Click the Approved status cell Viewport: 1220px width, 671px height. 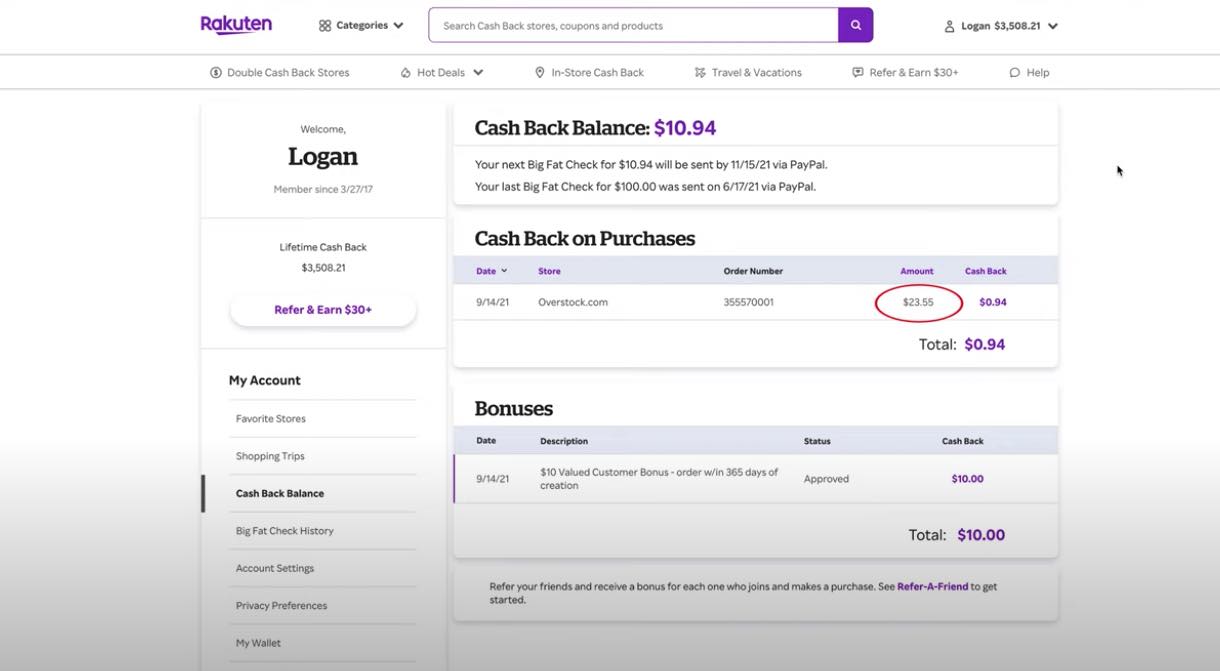tap(826, 479)
